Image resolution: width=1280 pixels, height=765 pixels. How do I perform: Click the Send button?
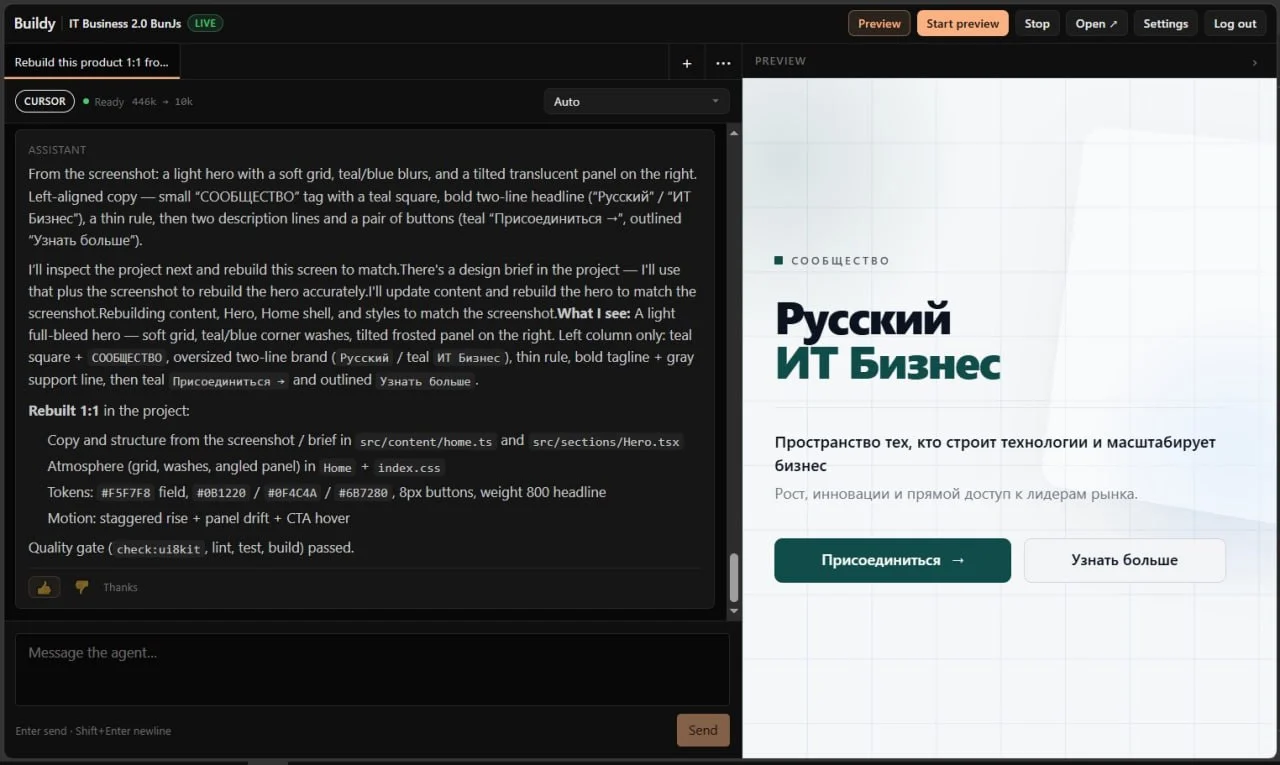(703, 730)
